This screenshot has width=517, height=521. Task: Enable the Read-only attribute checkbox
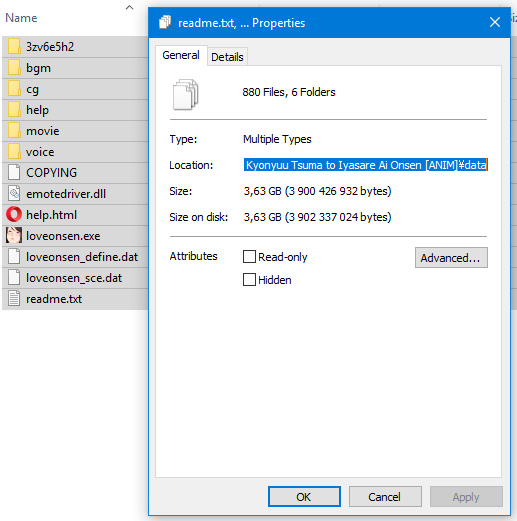click(249, 257)
